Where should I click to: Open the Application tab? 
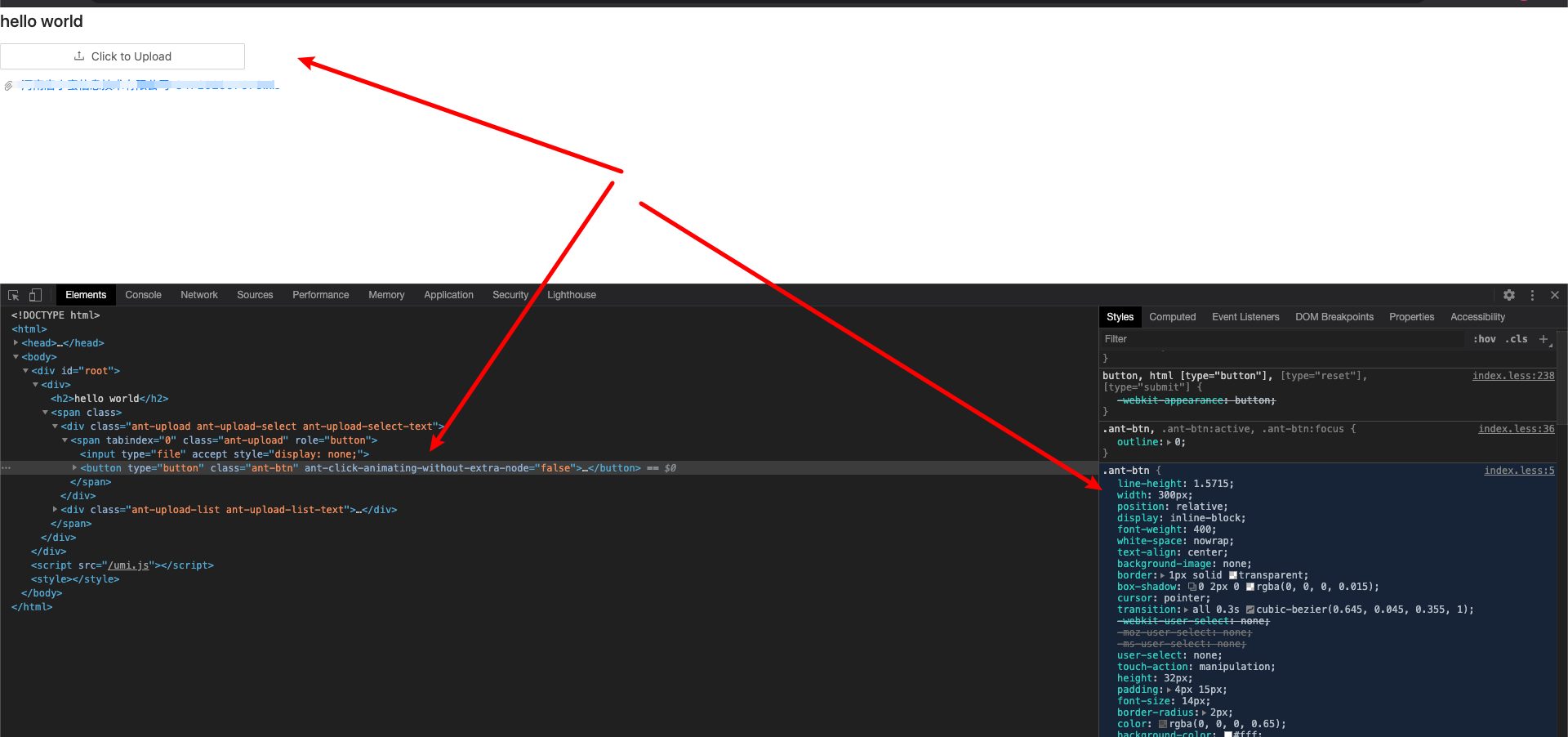(448, 295)
